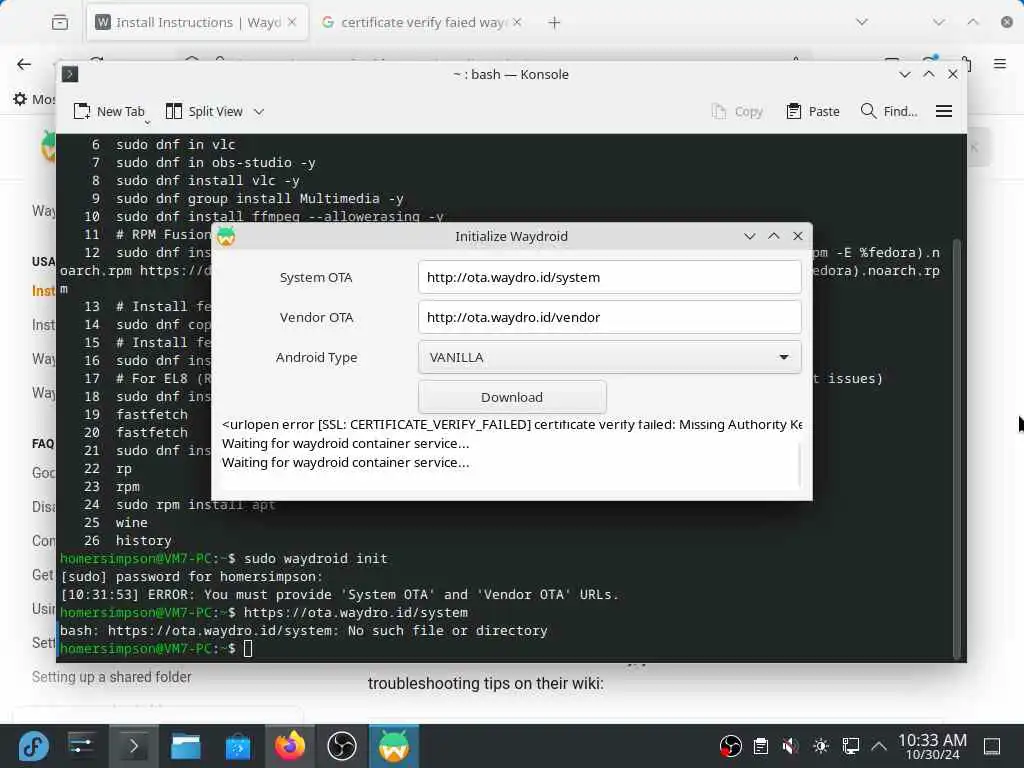The image size is (1024, 768).
Task: Expand the Split View dropdown chevron
Action: click(x=259, y=112)
